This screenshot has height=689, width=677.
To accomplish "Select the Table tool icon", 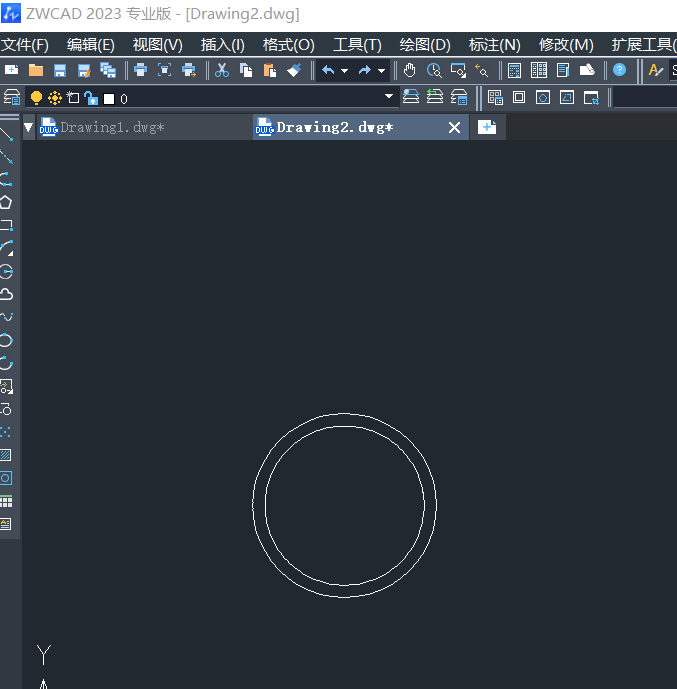I will (x=7, y=501).
